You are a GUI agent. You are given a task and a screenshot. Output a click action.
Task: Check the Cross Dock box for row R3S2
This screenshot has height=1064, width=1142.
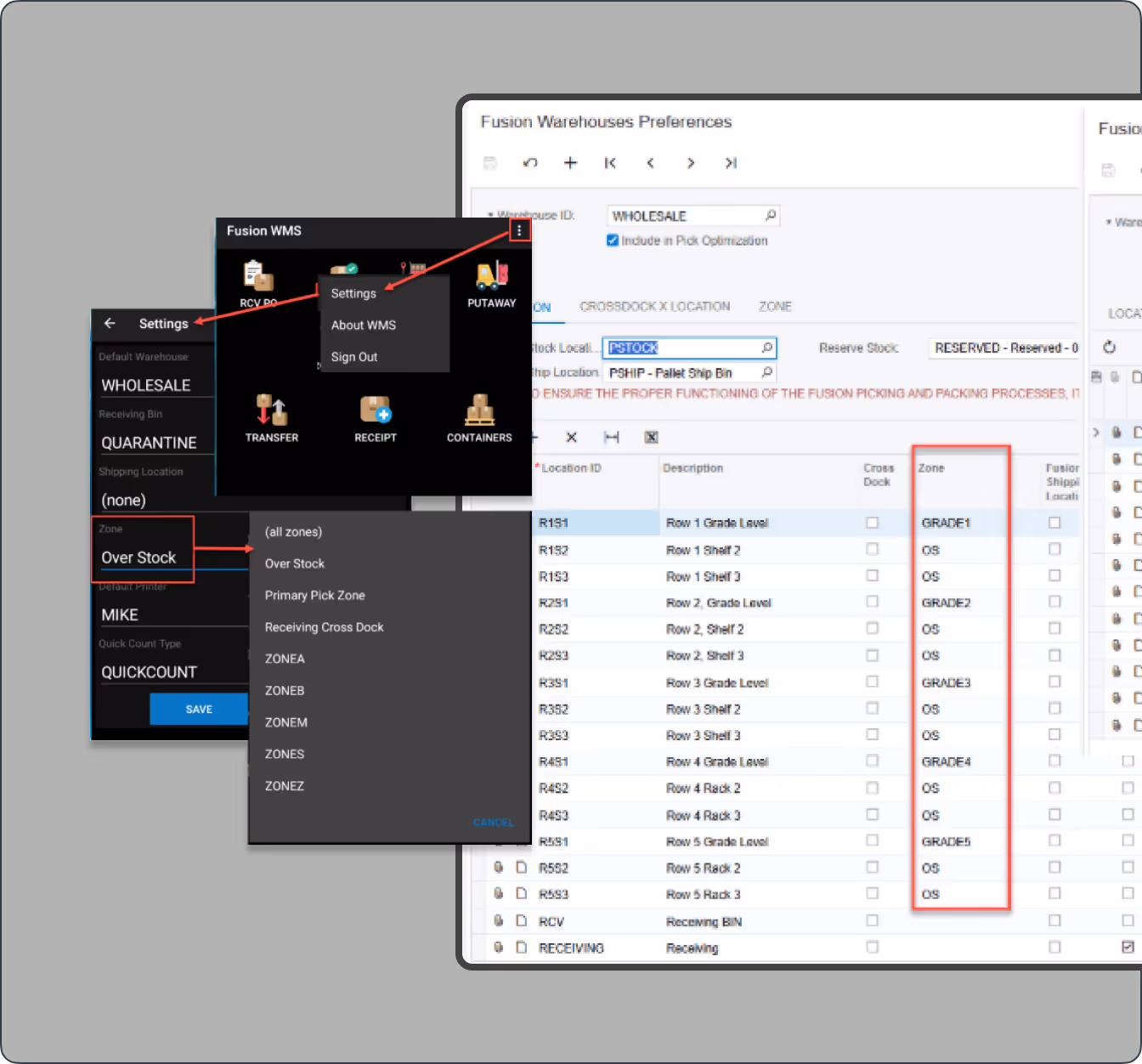pyautogui.click(x=872, y=708)
